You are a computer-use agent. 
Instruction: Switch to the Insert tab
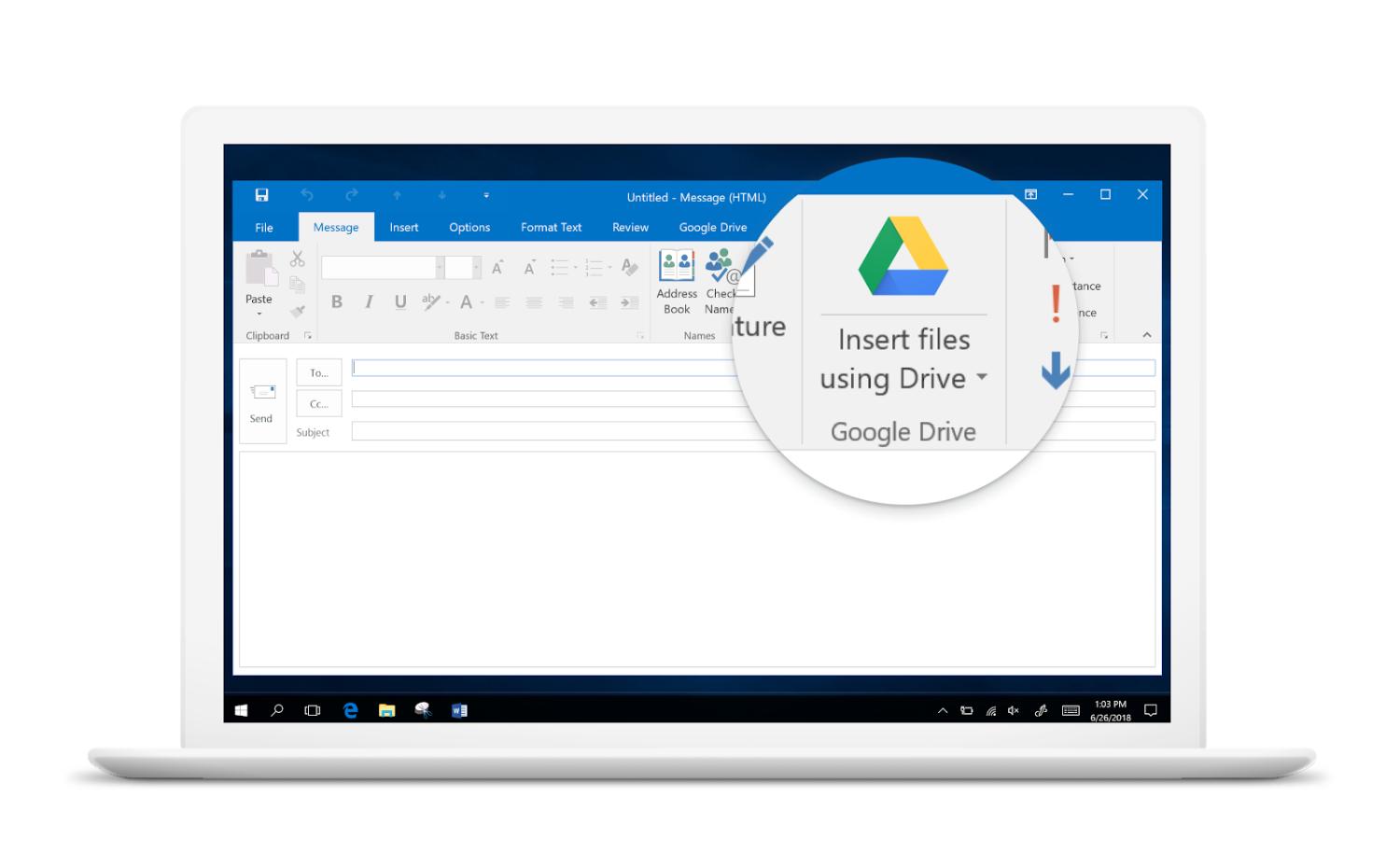pyautogui.click(x=403, y=228)
